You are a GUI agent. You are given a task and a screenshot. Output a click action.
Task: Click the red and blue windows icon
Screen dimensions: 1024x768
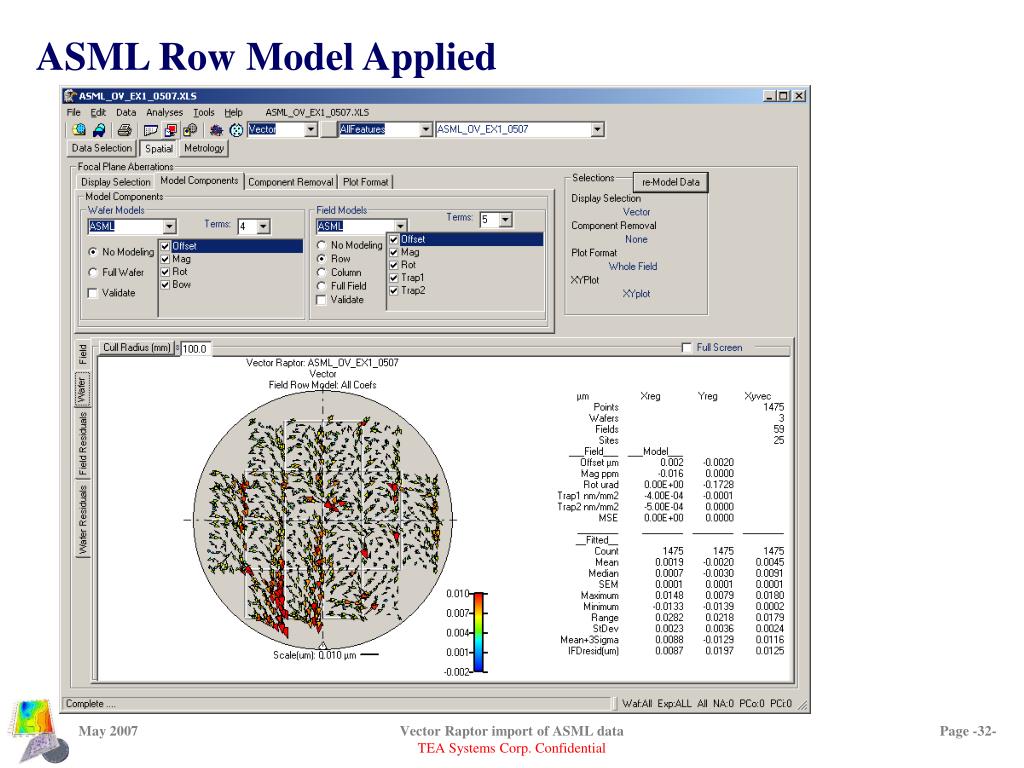coord(170,129)
